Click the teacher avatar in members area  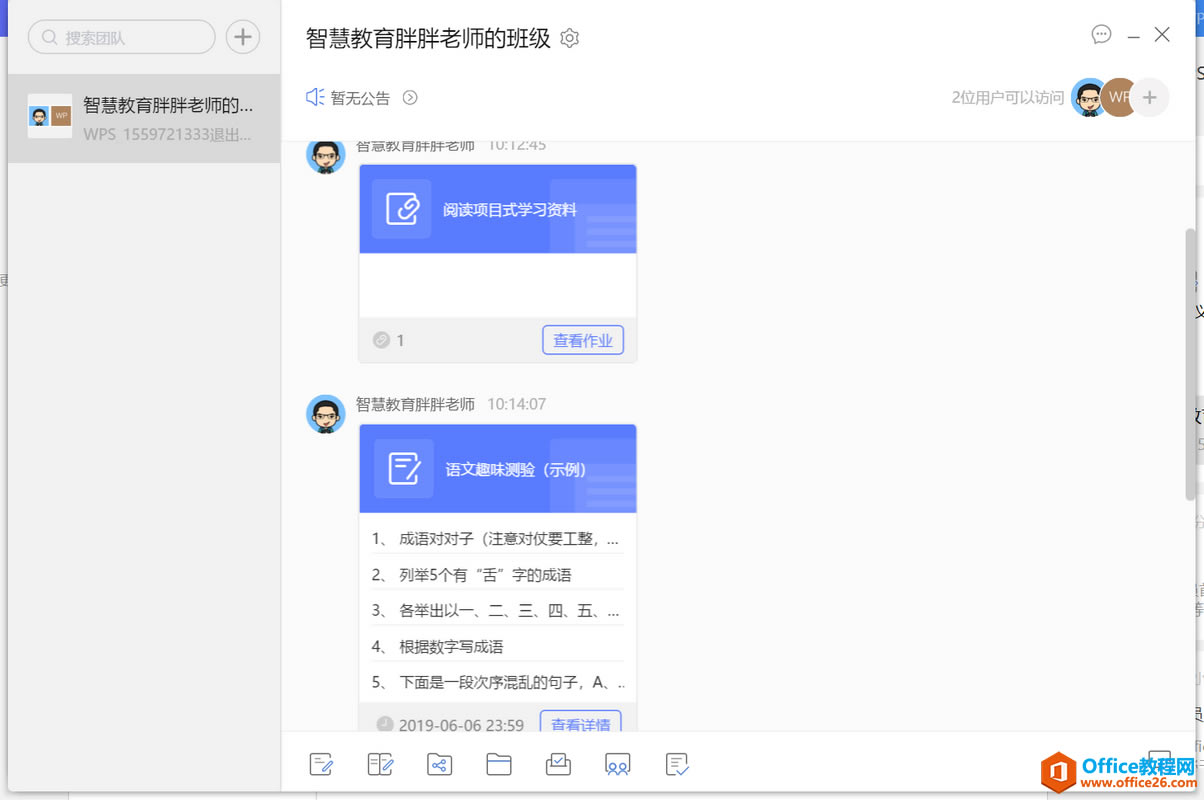1090,97
